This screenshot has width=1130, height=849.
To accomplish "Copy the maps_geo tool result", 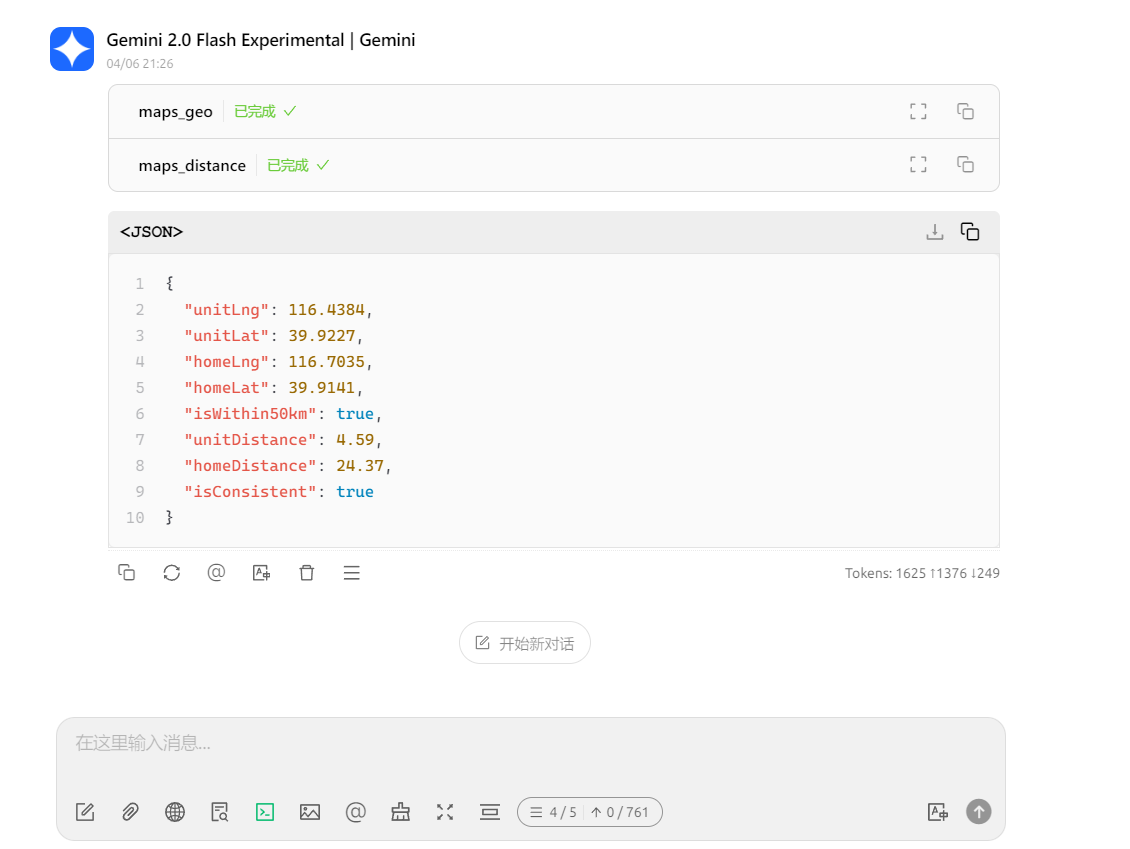I will tap(966, 111).
